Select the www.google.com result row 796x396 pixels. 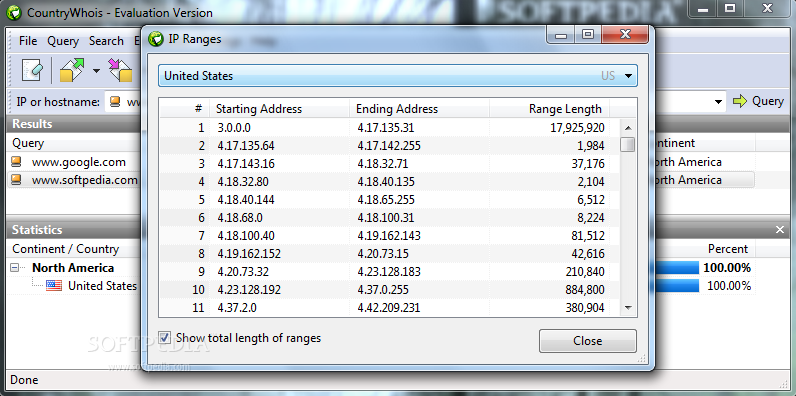click(79, 162)
